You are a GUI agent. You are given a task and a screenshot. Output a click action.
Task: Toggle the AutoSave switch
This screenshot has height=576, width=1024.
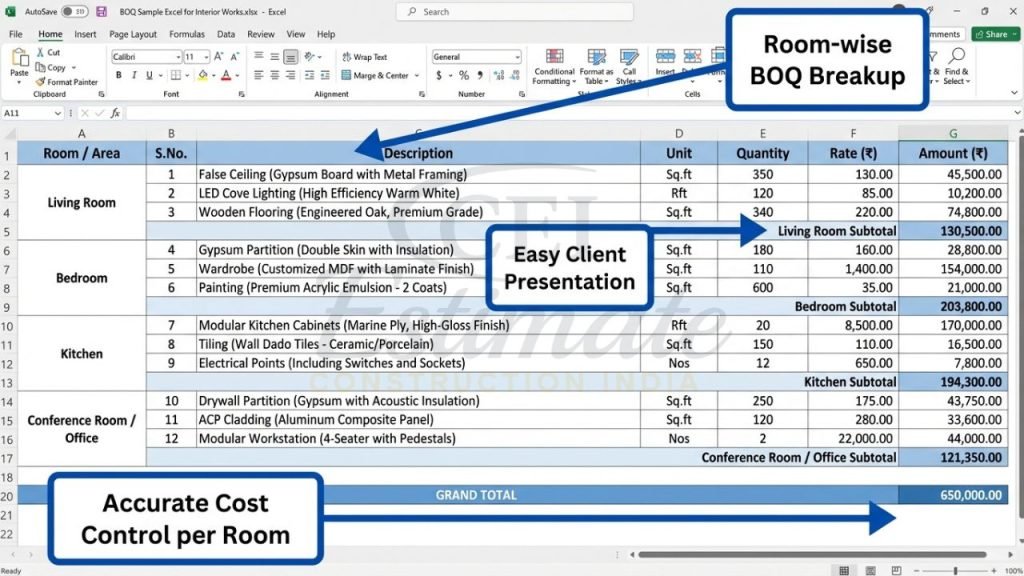click(x=74, y=12)
